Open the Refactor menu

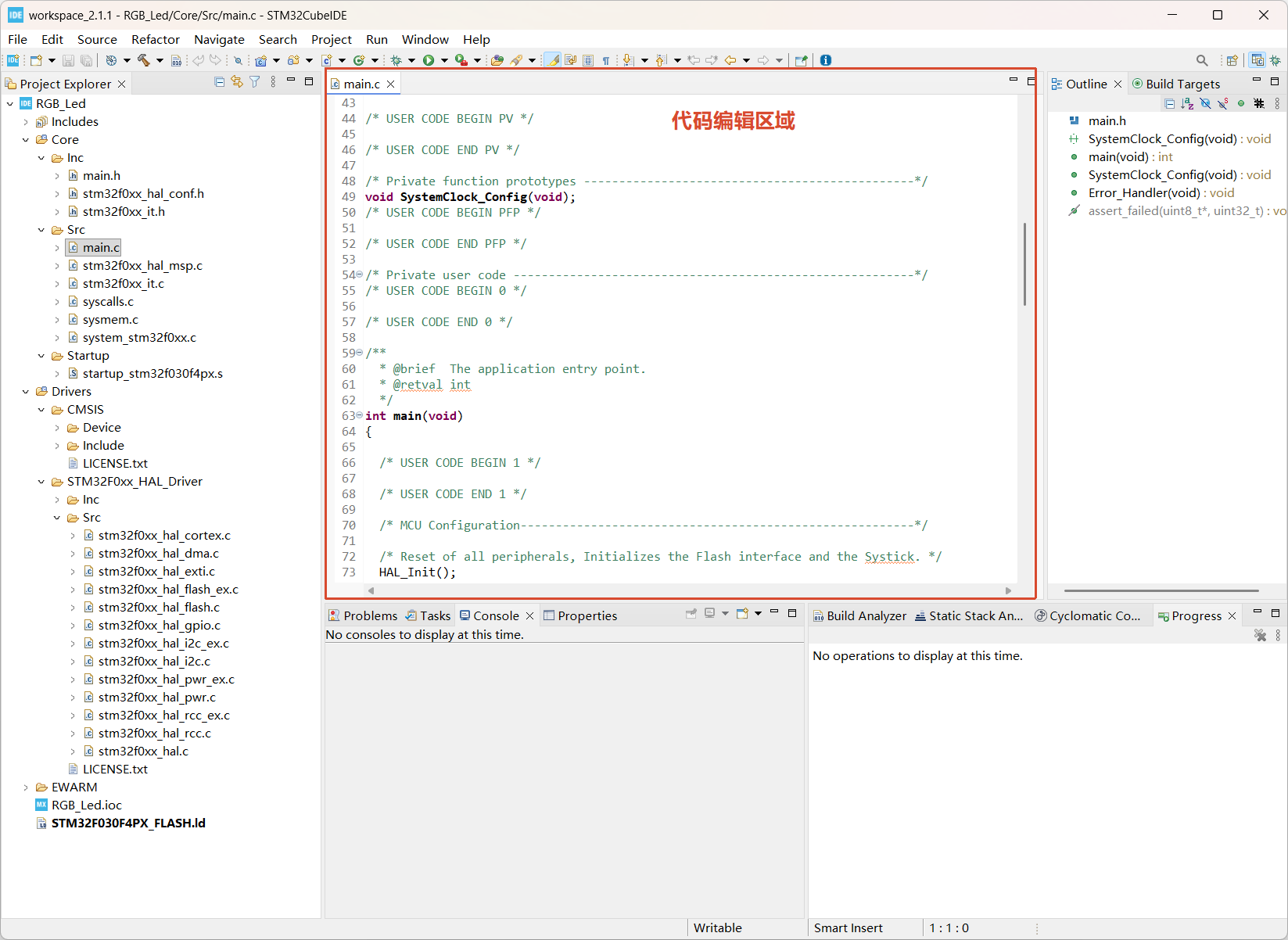pyautogui.click(x=156, y=39)
